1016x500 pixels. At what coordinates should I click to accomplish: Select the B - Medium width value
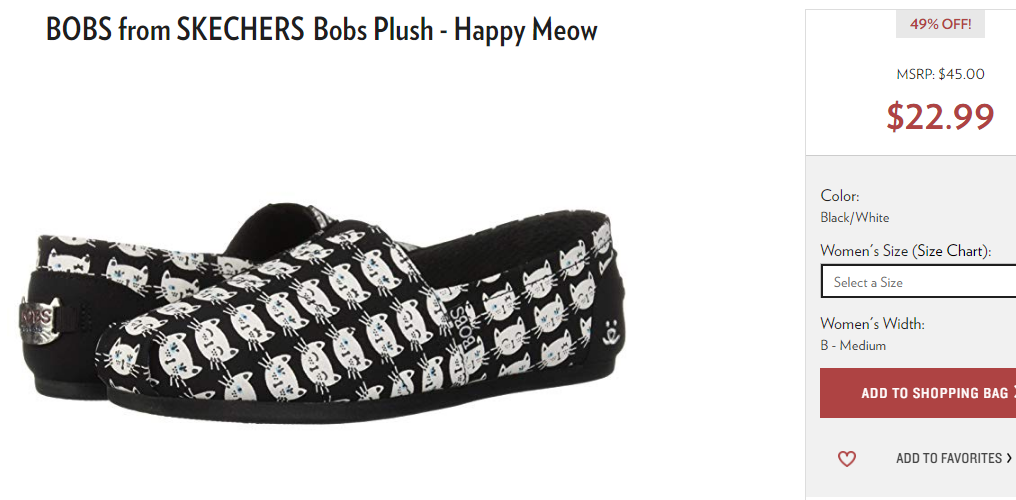point(853,345)
